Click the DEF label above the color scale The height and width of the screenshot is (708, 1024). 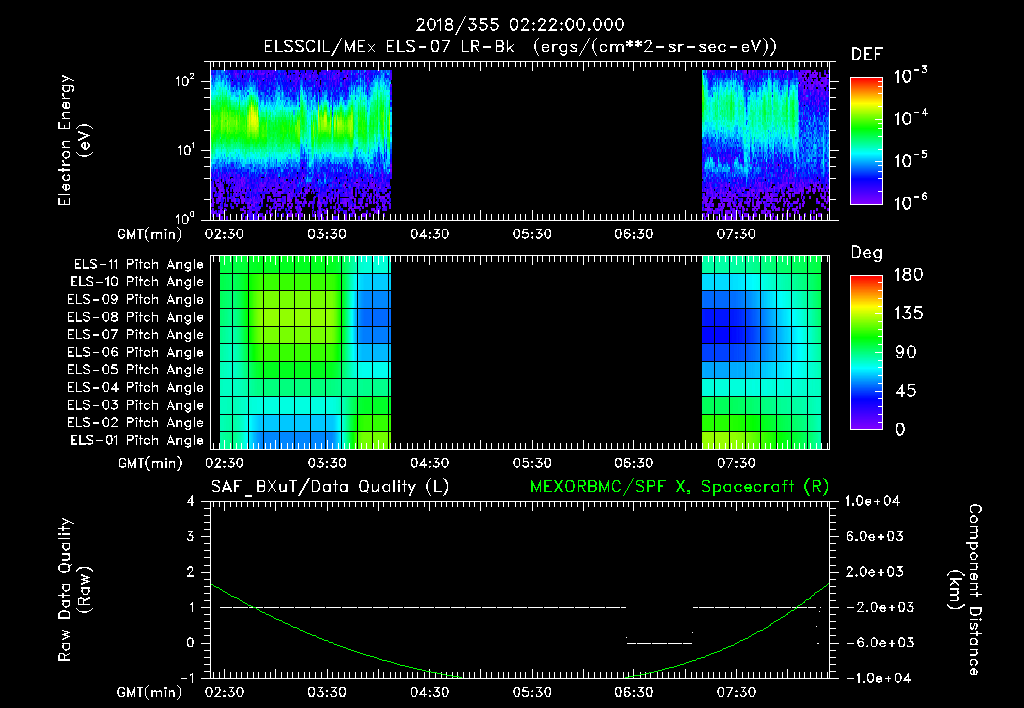(866, 55)
